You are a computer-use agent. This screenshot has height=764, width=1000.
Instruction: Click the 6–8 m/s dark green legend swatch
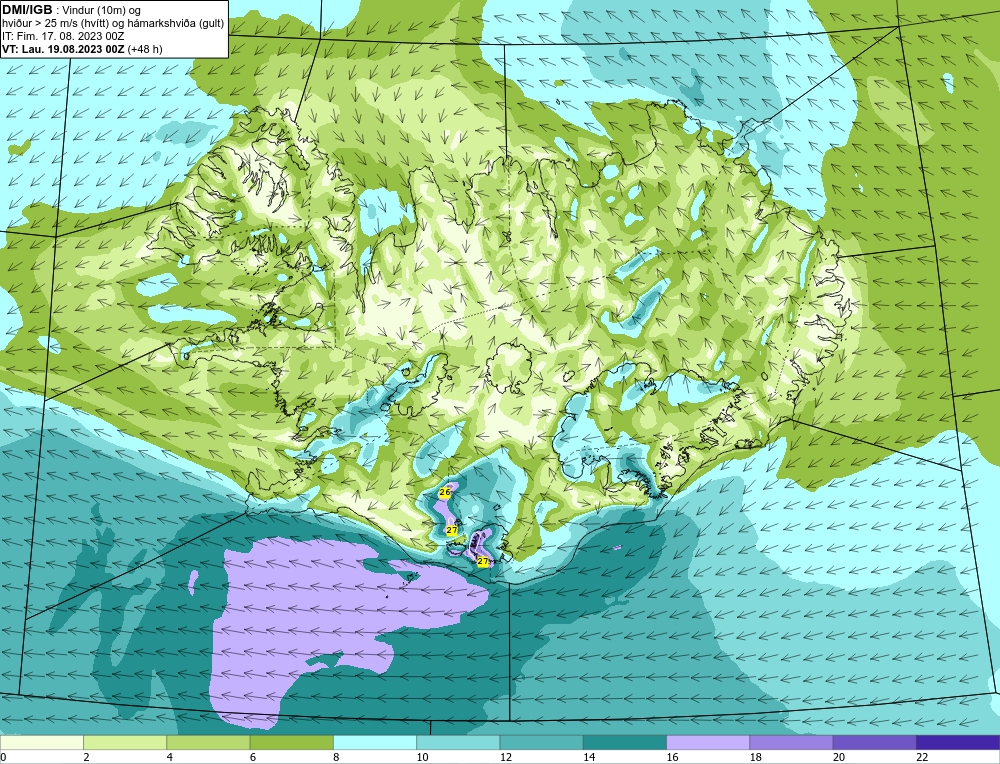click(x=291, y=742)
